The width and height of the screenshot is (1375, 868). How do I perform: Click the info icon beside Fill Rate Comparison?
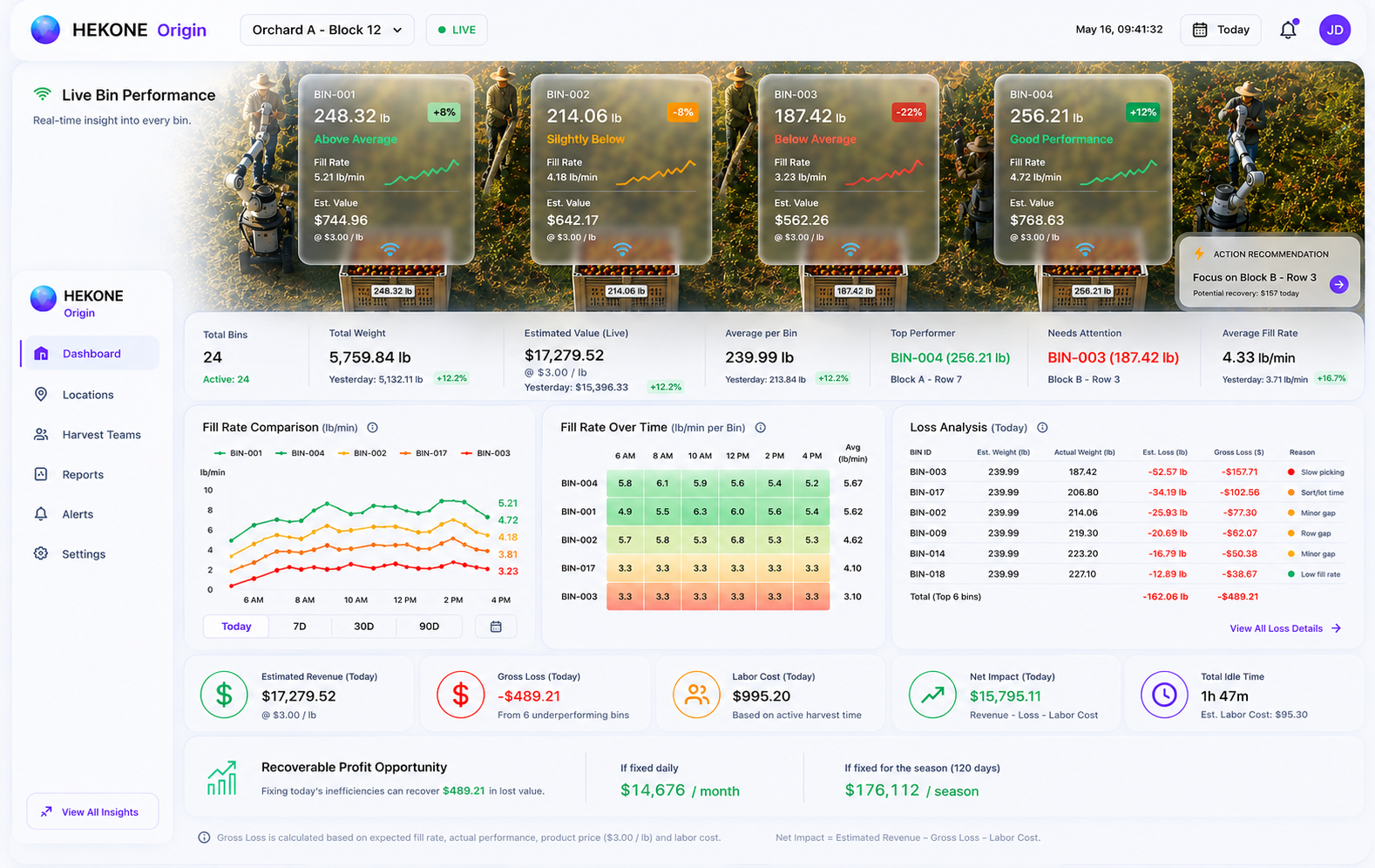click(372, 427)
